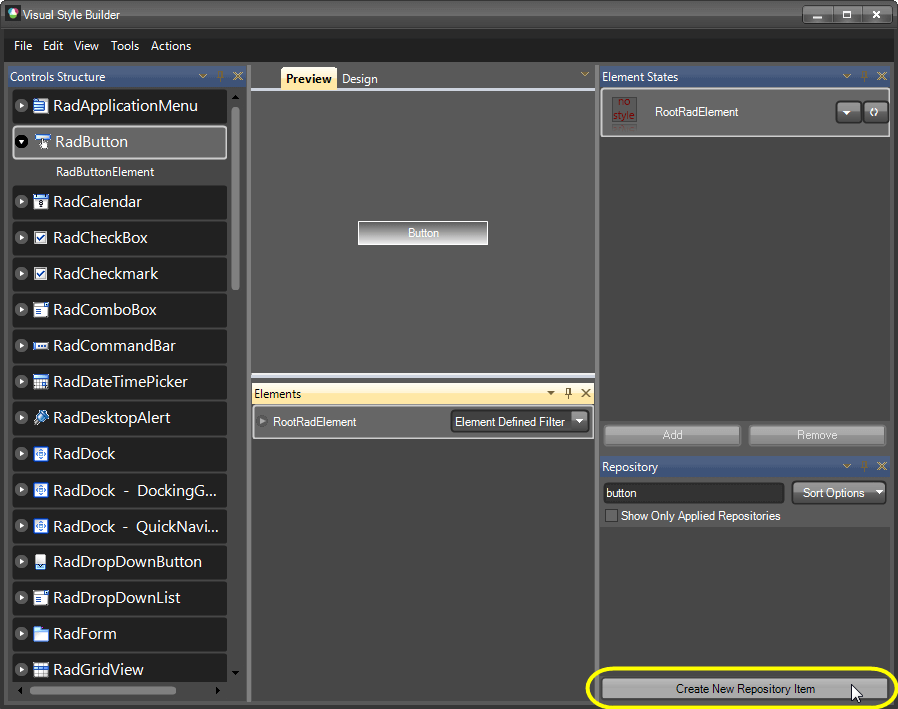Click the RadCheckBox icon
Screen dimensions: 898x709
point(41,238)
